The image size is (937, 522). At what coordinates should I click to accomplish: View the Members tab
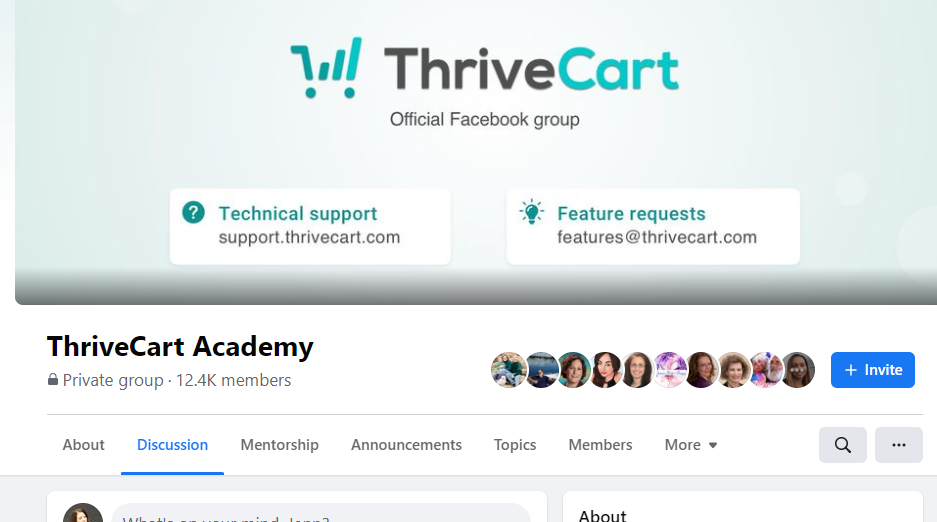click(x=601, y=445)
